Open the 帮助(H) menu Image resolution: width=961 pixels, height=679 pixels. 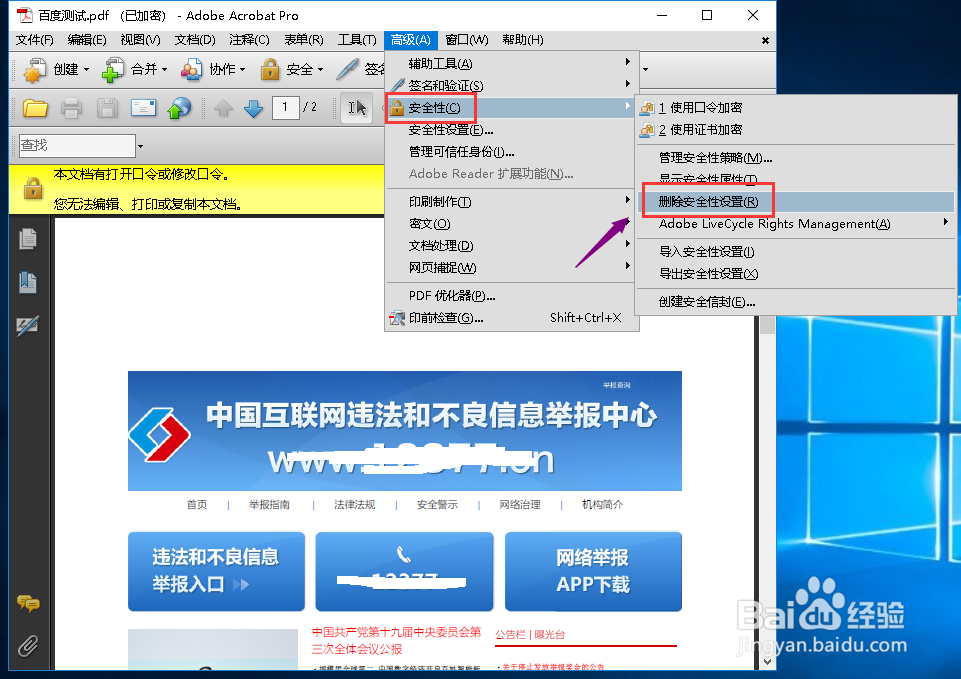522,40
